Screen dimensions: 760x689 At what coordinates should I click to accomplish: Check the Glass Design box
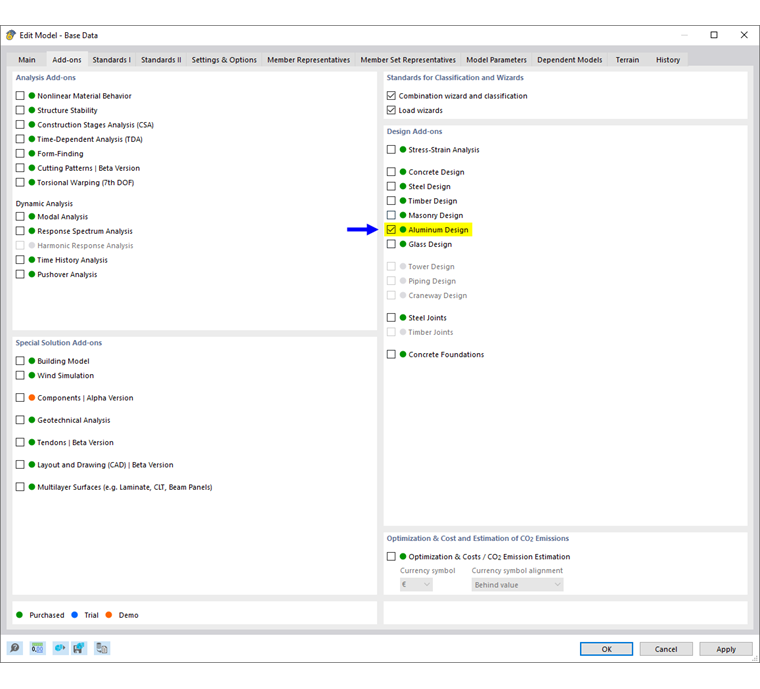click(x=391, y=244)
